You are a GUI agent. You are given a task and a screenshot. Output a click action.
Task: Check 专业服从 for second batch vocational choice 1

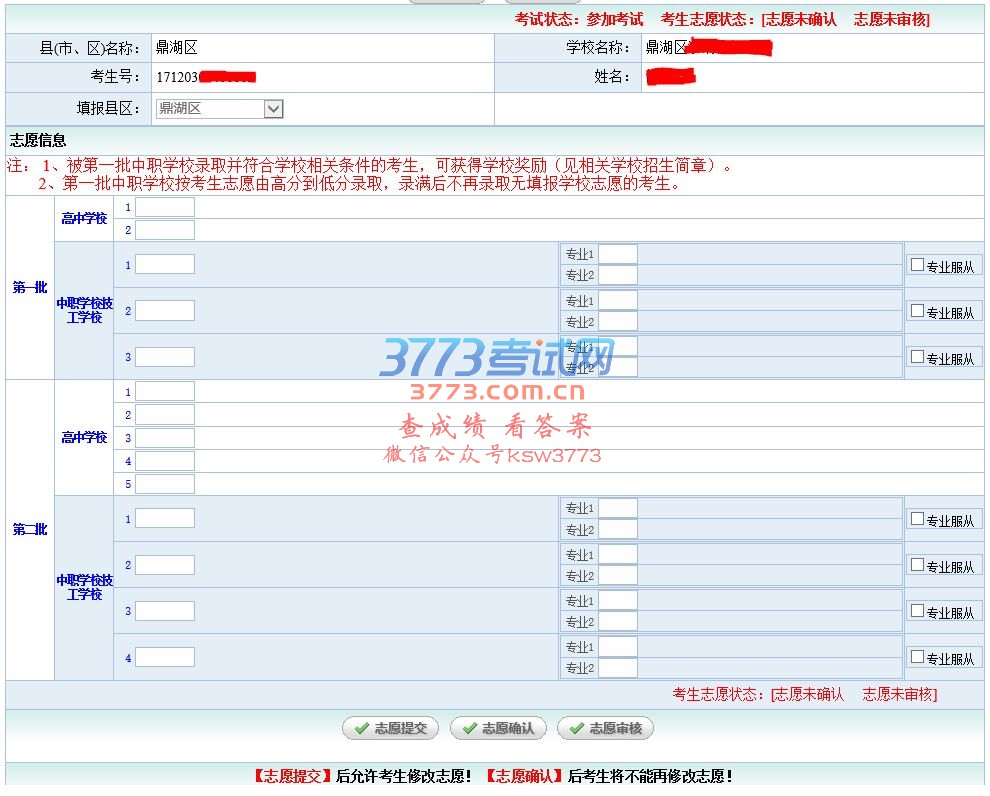click(x=917, y=519)
